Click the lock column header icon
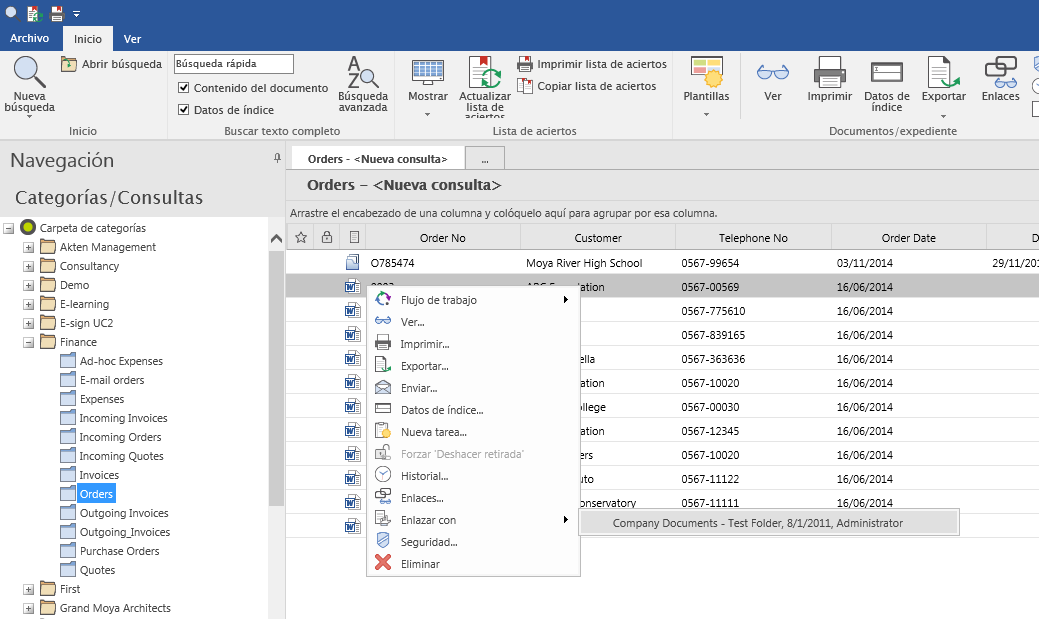1039x623 pixels. pos(327,237)
